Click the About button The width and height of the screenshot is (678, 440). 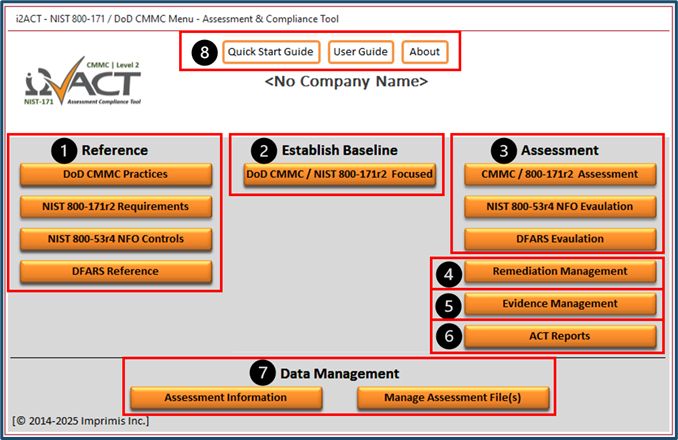[x=425, y=52]
